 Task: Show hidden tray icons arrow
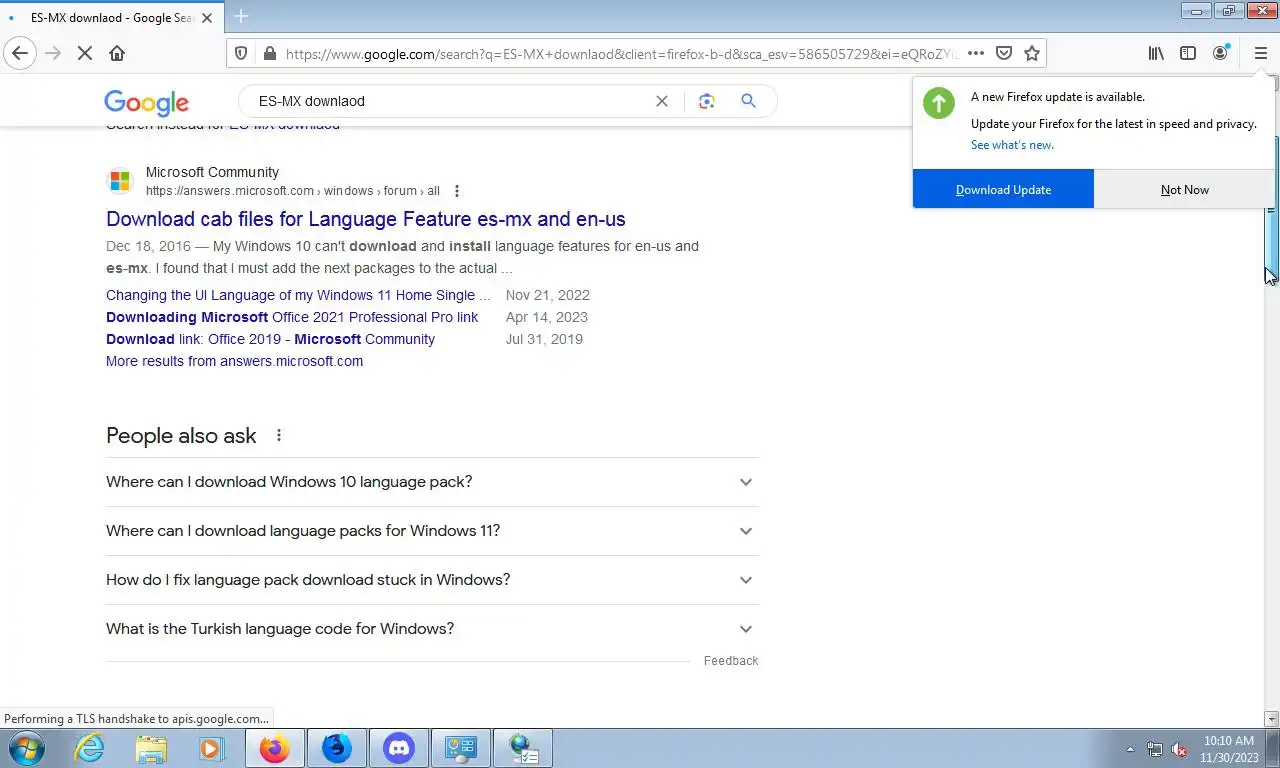1130,749
